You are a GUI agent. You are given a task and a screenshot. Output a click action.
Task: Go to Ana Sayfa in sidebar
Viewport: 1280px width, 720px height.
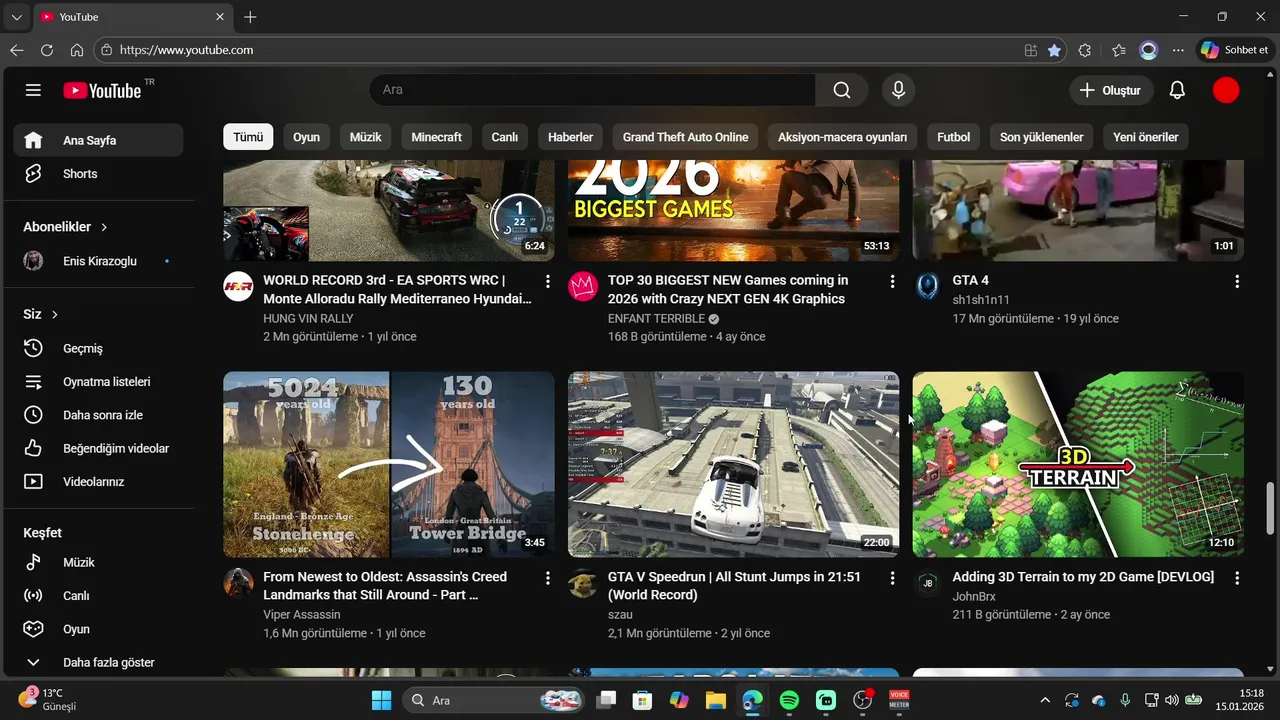click(98, 140)
